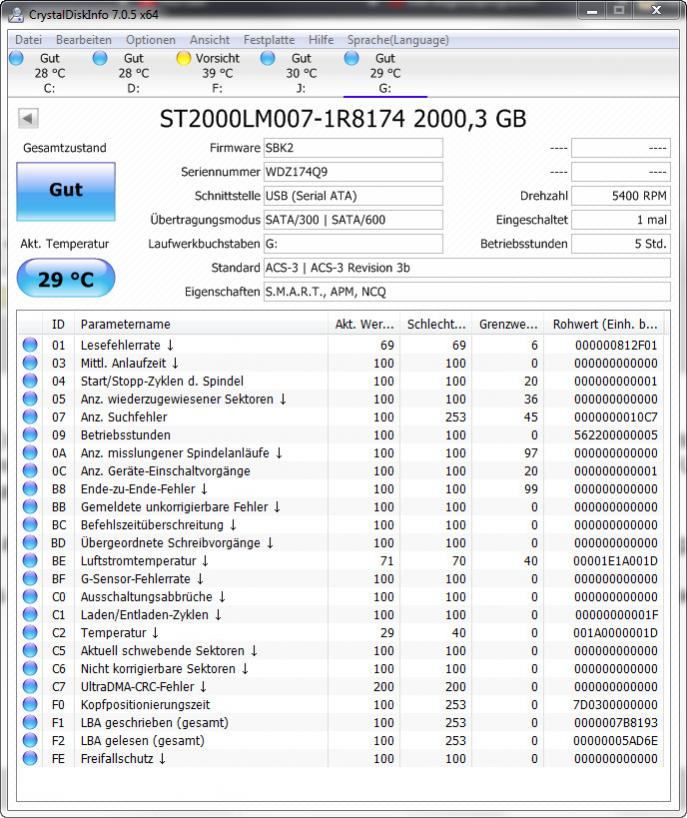Click the Seriennummer field WDZ174Q9
687x818 pixels.
click(353, 172)
